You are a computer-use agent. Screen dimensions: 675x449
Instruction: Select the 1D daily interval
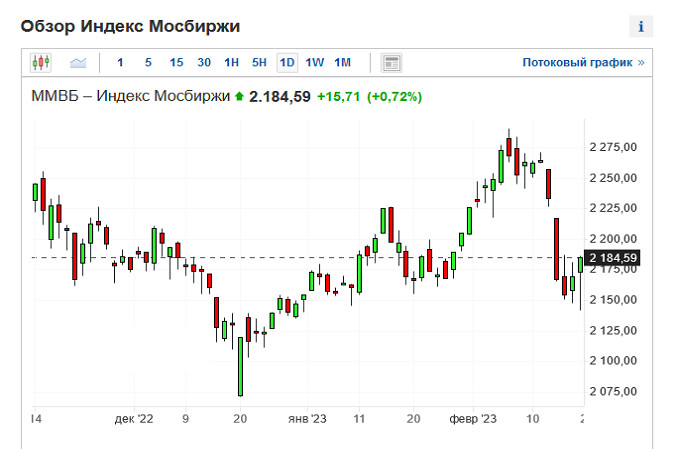pos(287,63)
